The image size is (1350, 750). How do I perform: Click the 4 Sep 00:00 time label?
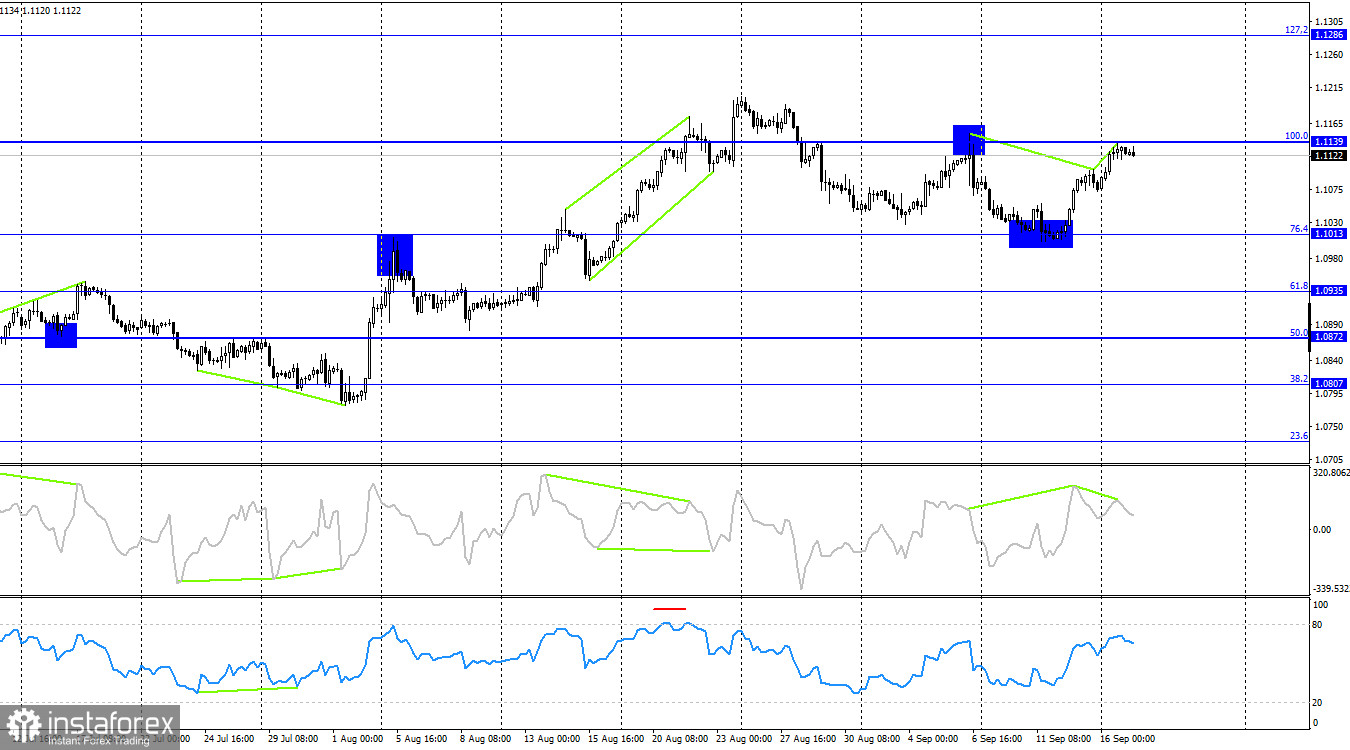(932, 739)
